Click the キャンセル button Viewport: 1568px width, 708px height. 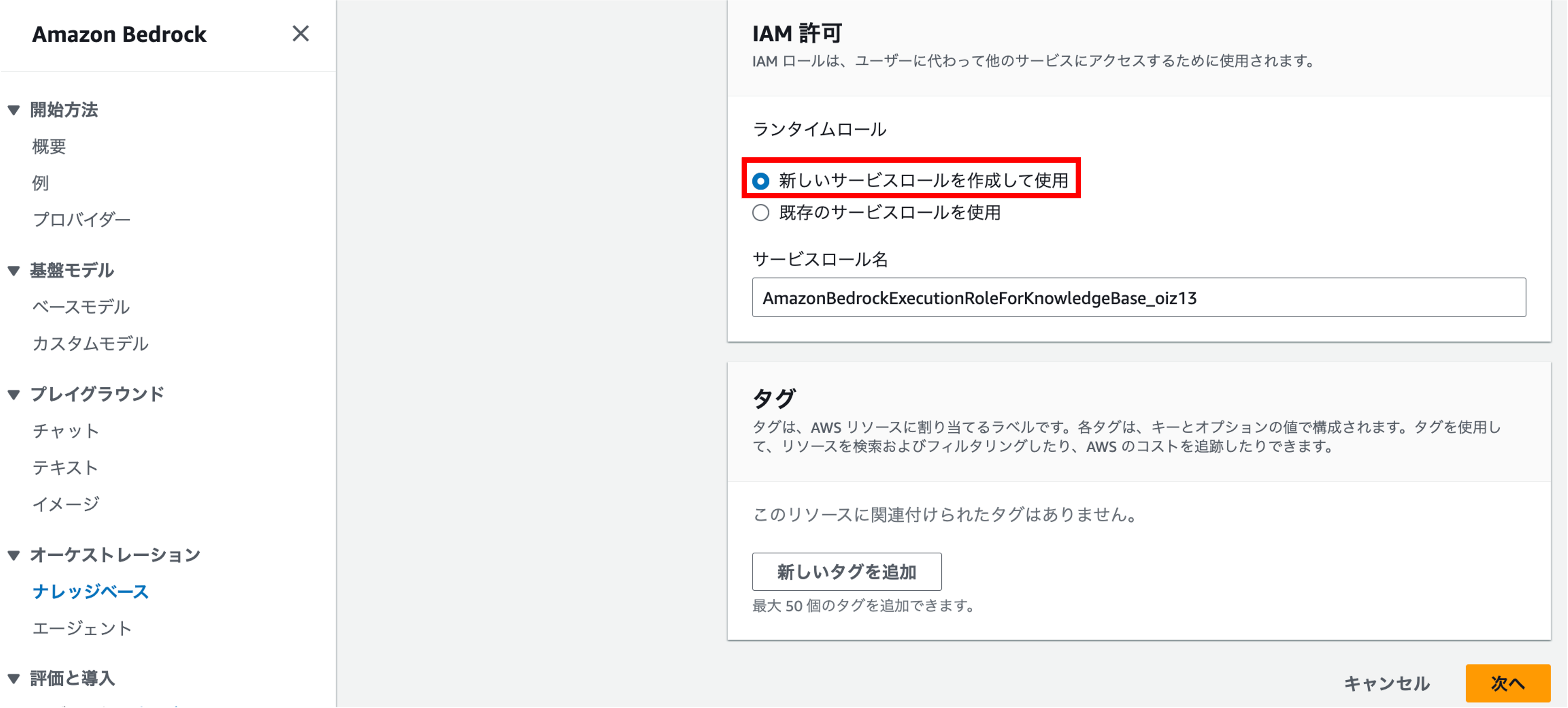(1386, 683)
